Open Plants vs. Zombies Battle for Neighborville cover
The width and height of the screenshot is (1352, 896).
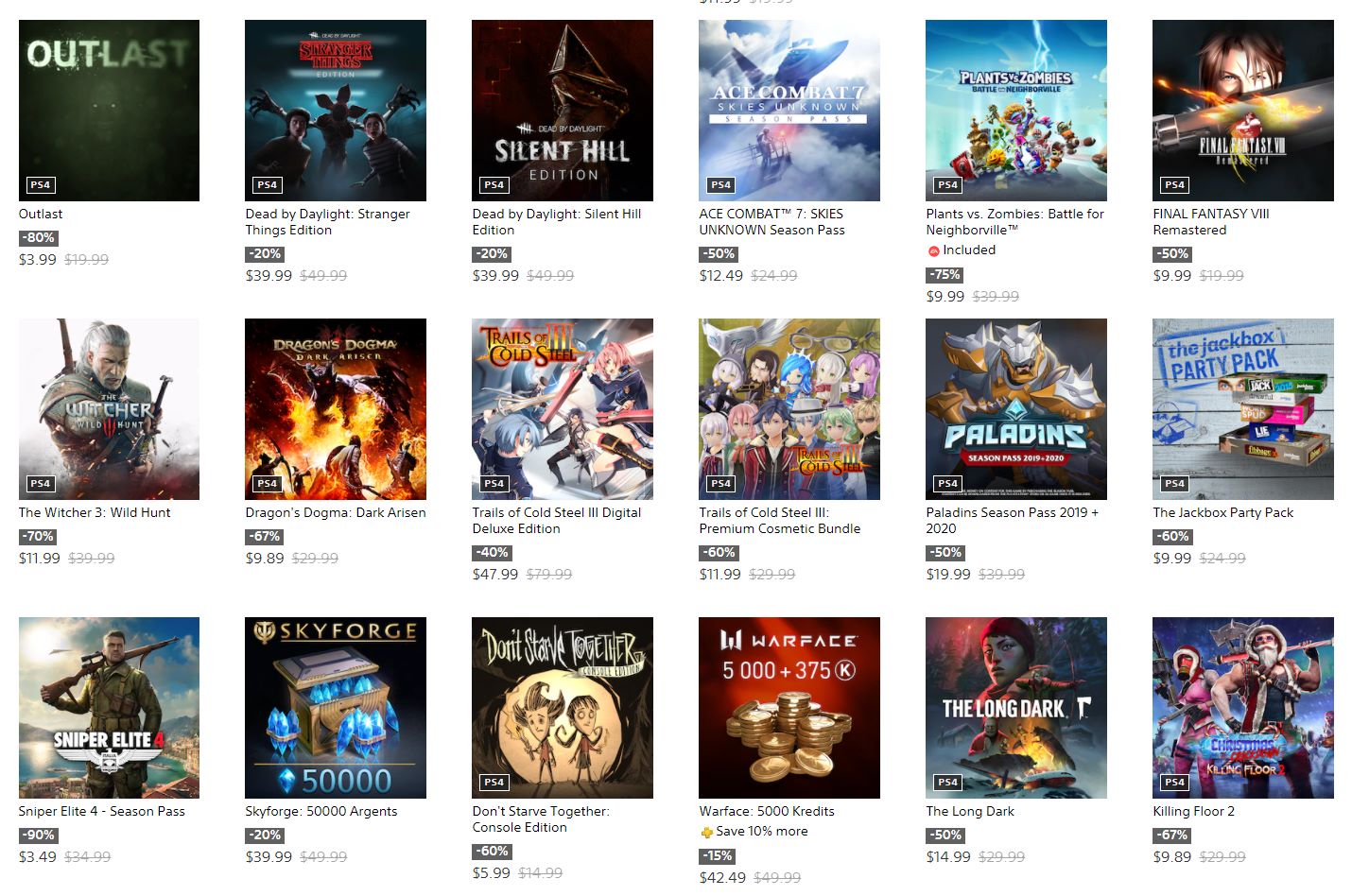[x=1016, y=111]
